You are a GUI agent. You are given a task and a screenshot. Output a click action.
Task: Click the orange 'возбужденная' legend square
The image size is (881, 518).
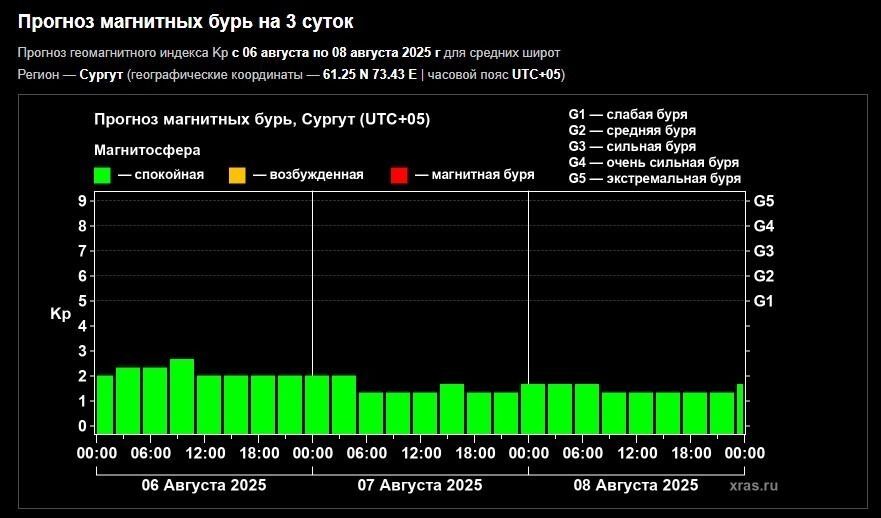[237, 176]
